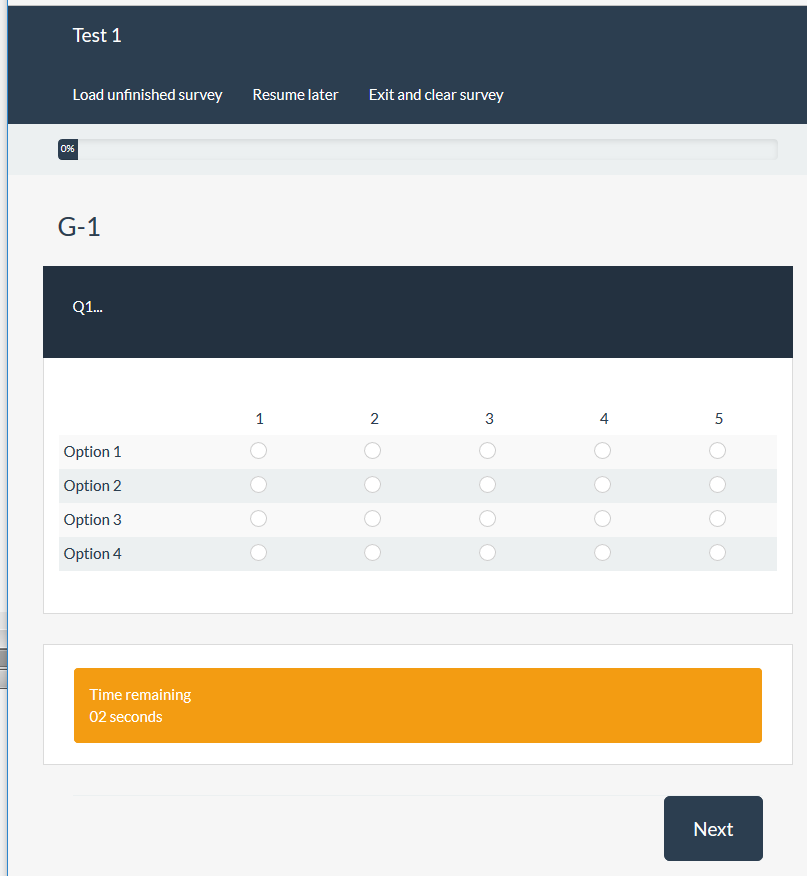Choose rating 5 for Option 1

[x=717, y=451]
